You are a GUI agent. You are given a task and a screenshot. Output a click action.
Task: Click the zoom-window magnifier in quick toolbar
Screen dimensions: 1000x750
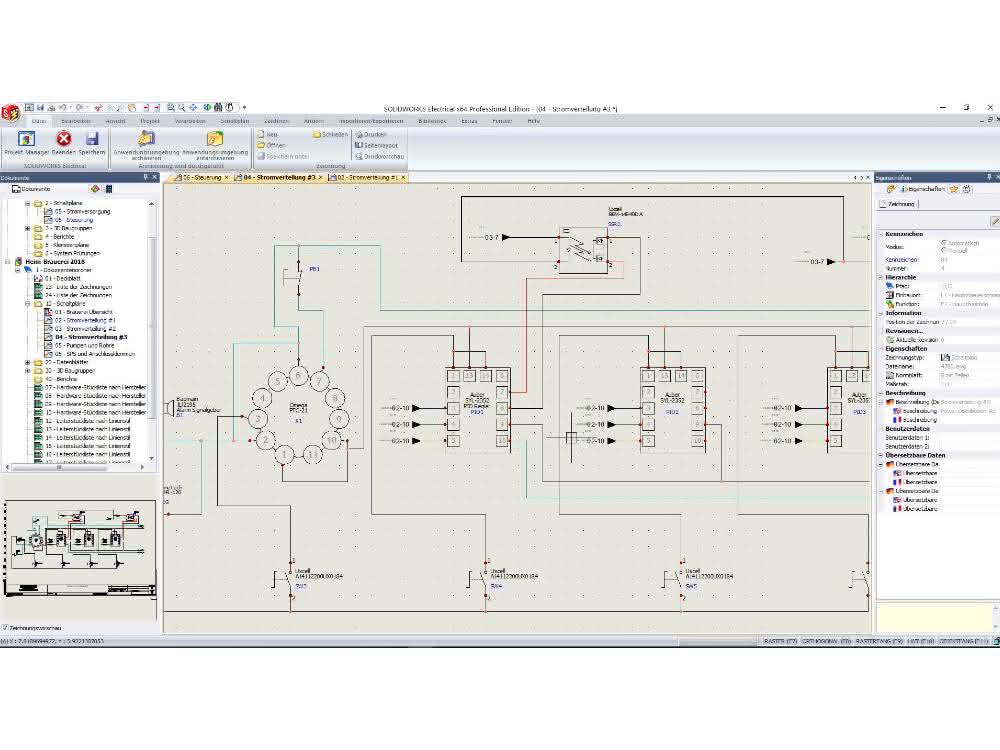click(171, 108)
